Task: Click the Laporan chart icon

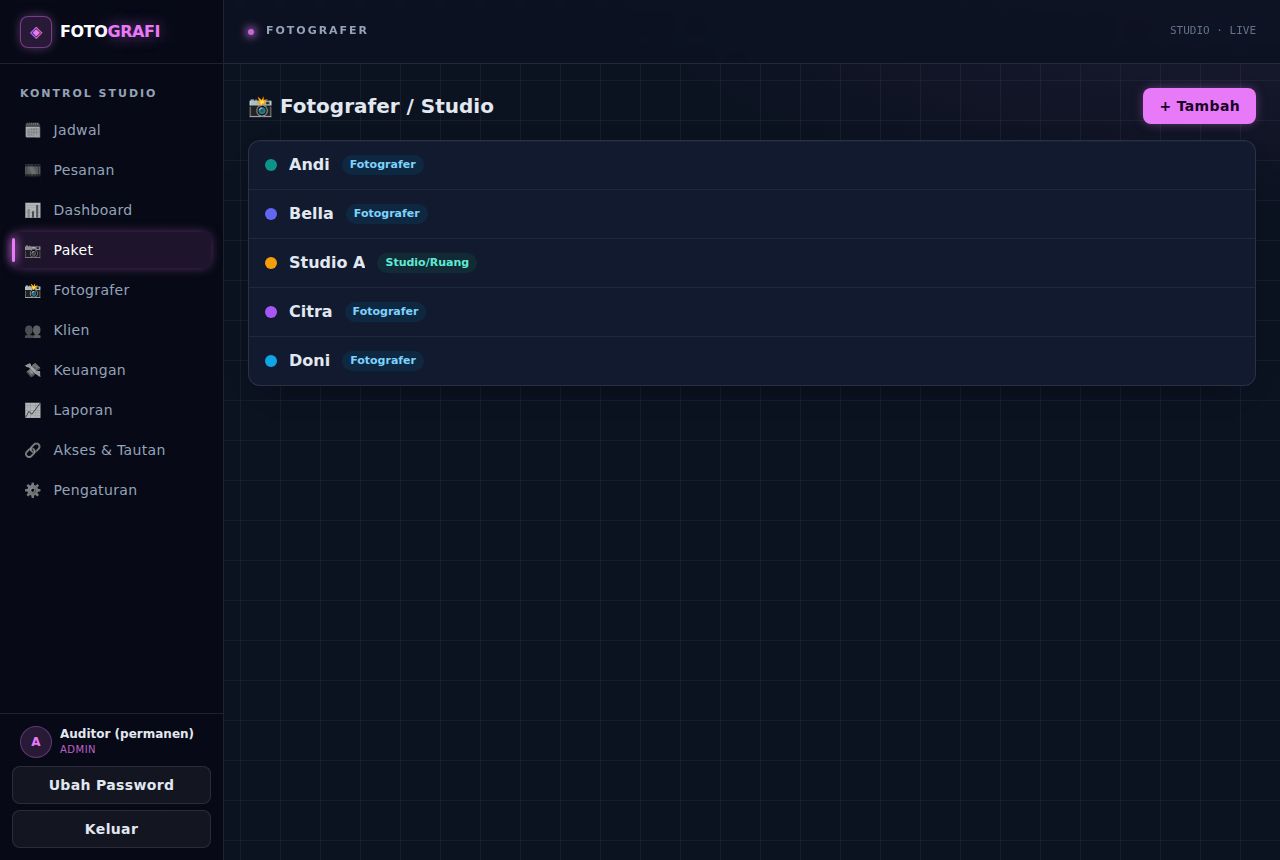Action: click(x=33, y=410)
